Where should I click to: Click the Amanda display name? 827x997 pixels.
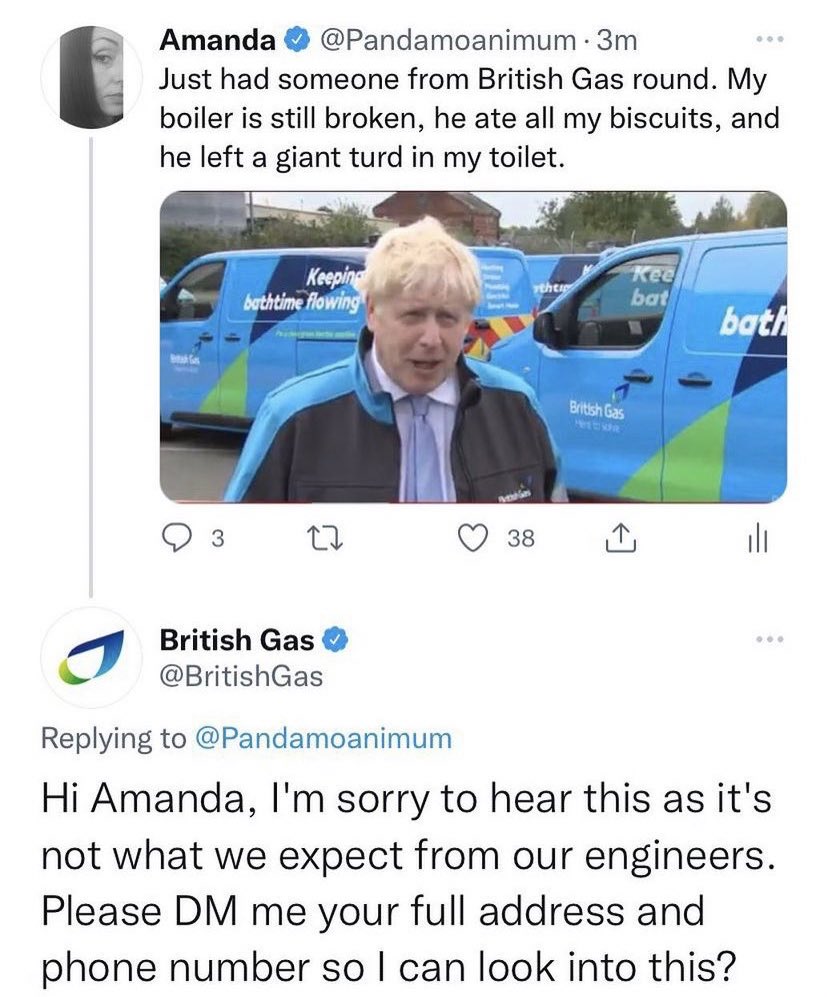coord(218,41)
